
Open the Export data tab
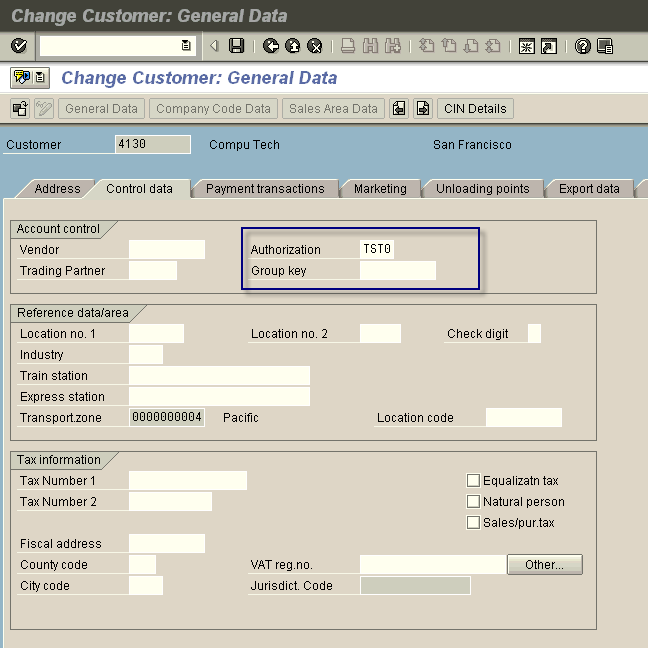[x=589, y=189]
